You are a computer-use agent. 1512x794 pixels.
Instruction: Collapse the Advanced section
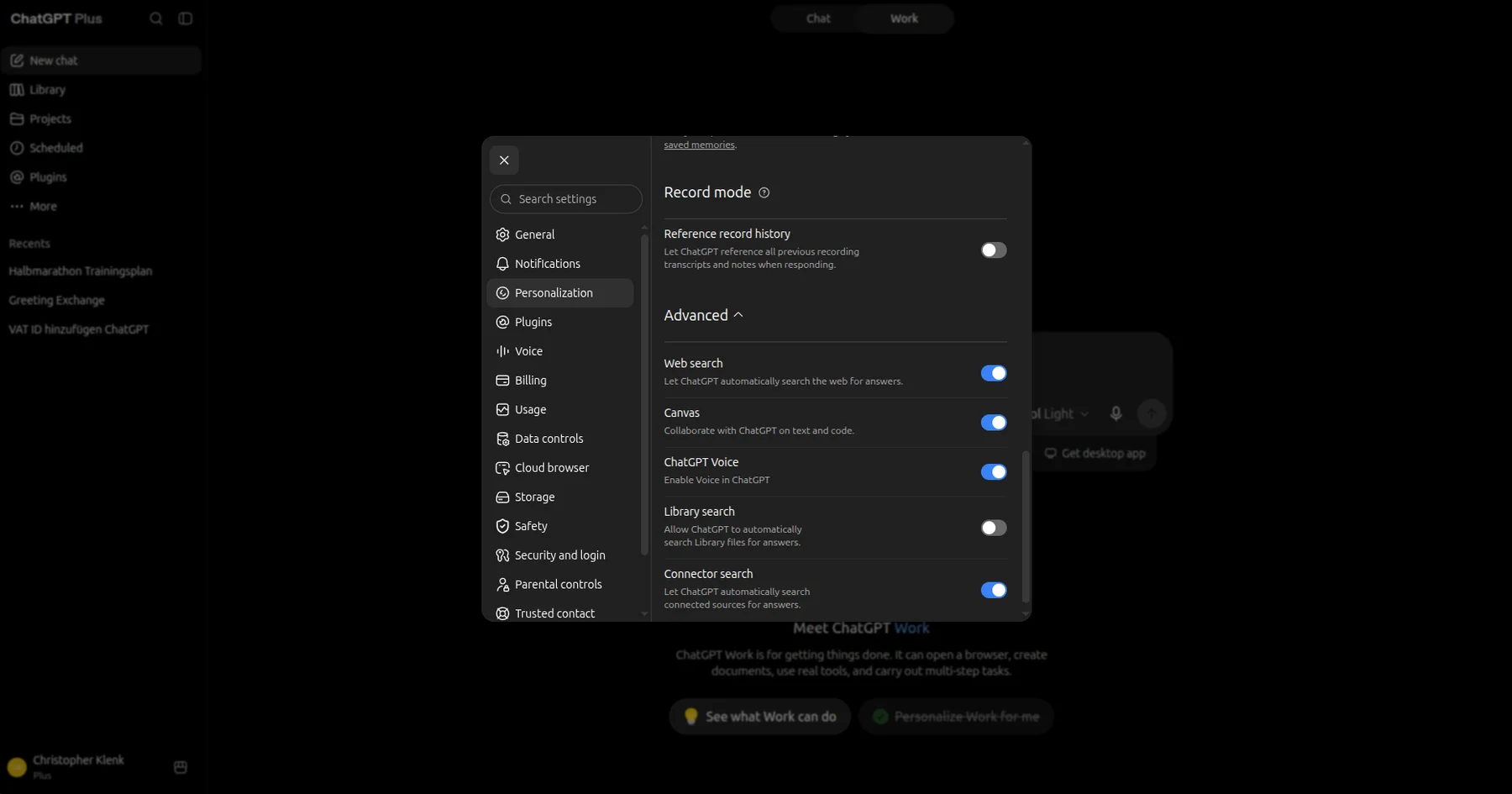tap(703, 315)
